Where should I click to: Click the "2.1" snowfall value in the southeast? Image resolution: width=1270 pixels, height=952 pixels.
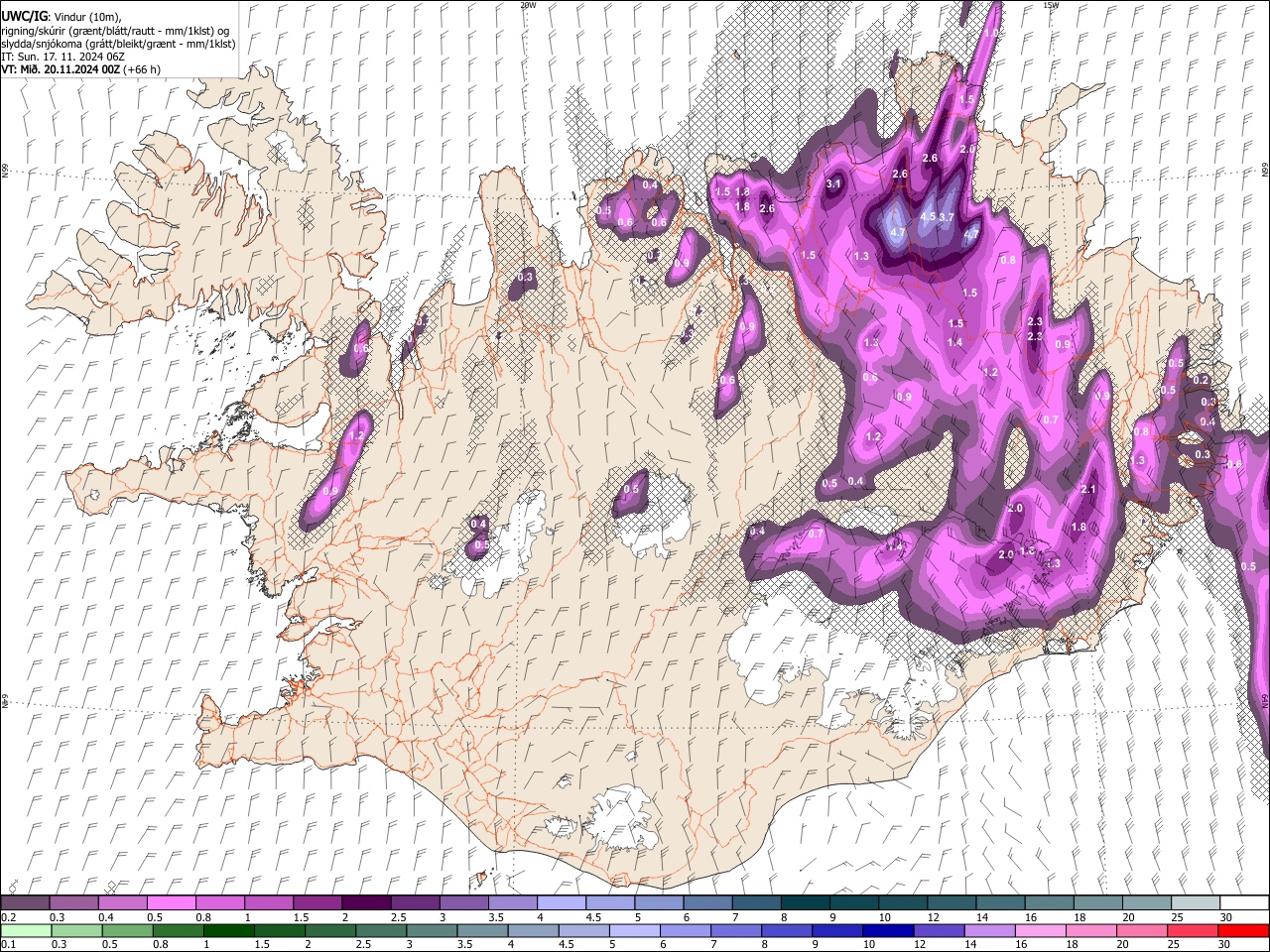(1088, 489)
